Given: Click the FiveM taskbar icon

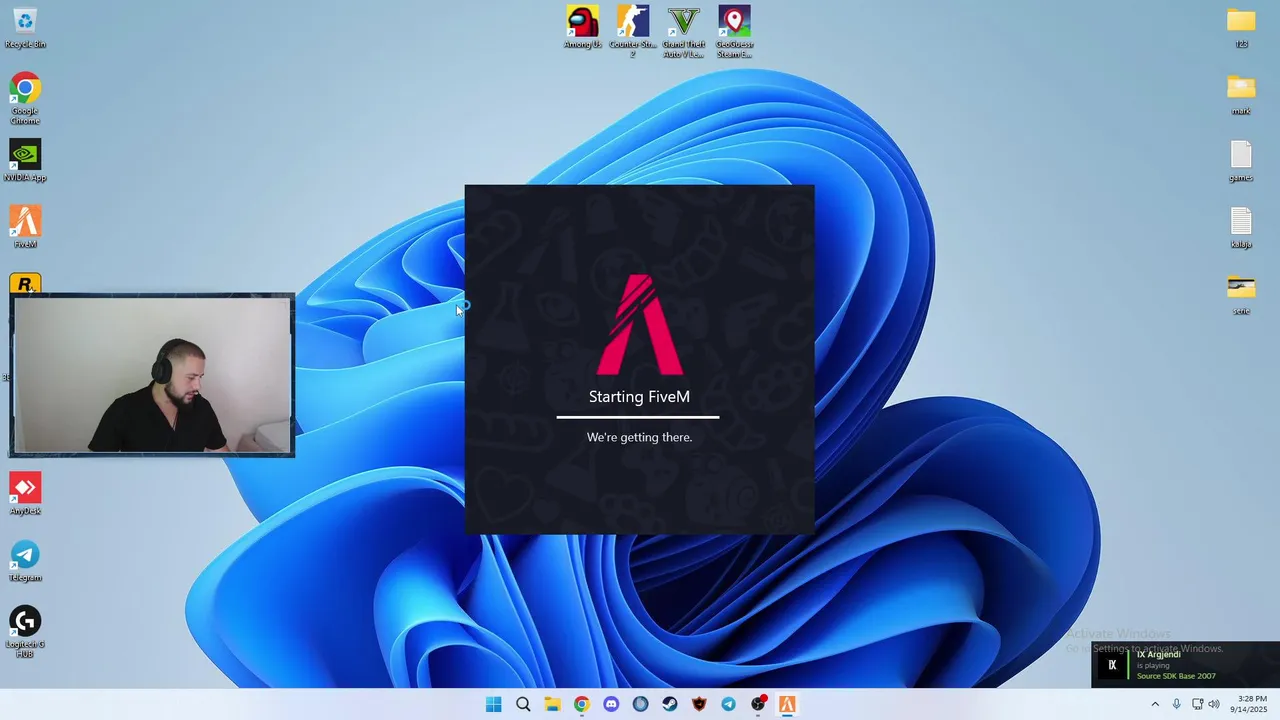Looking at the screenshot, I should (787, 704).
